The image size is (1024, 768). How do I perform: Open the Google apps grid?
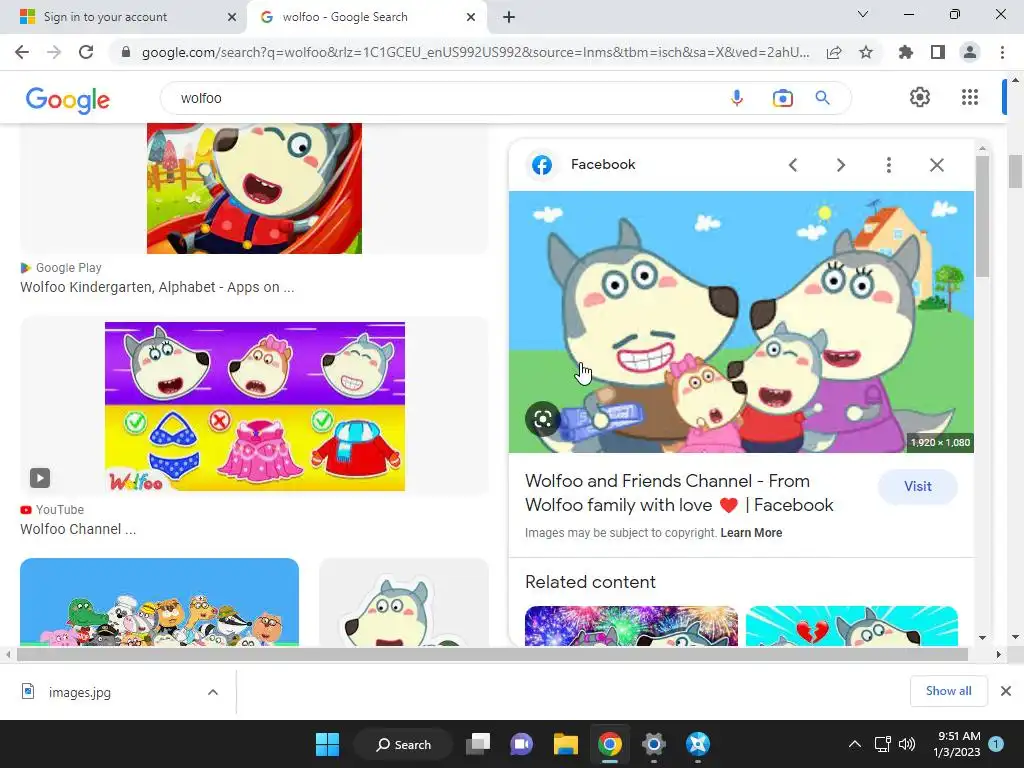click(x=970, y=97)
